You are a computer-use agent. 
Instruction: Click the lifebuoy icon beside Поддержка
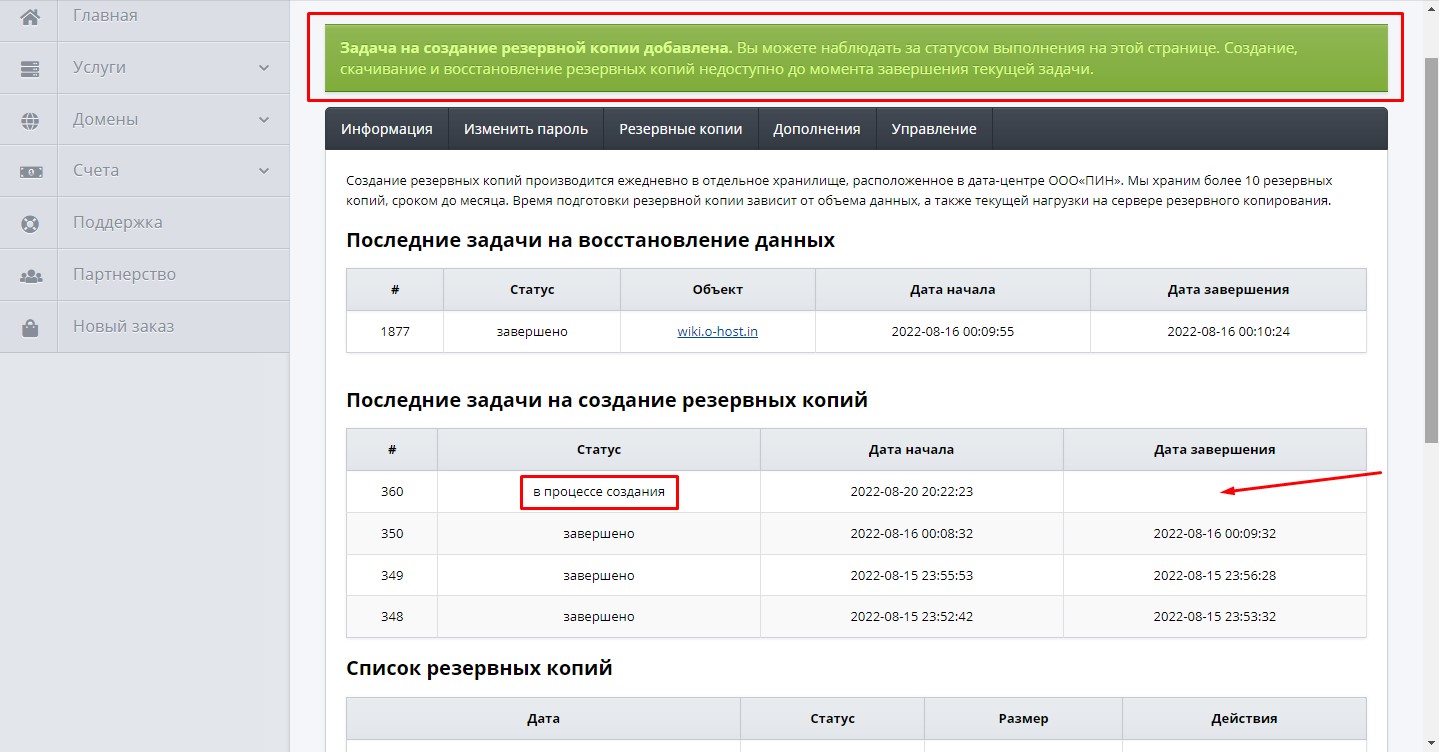pos(30,223)
